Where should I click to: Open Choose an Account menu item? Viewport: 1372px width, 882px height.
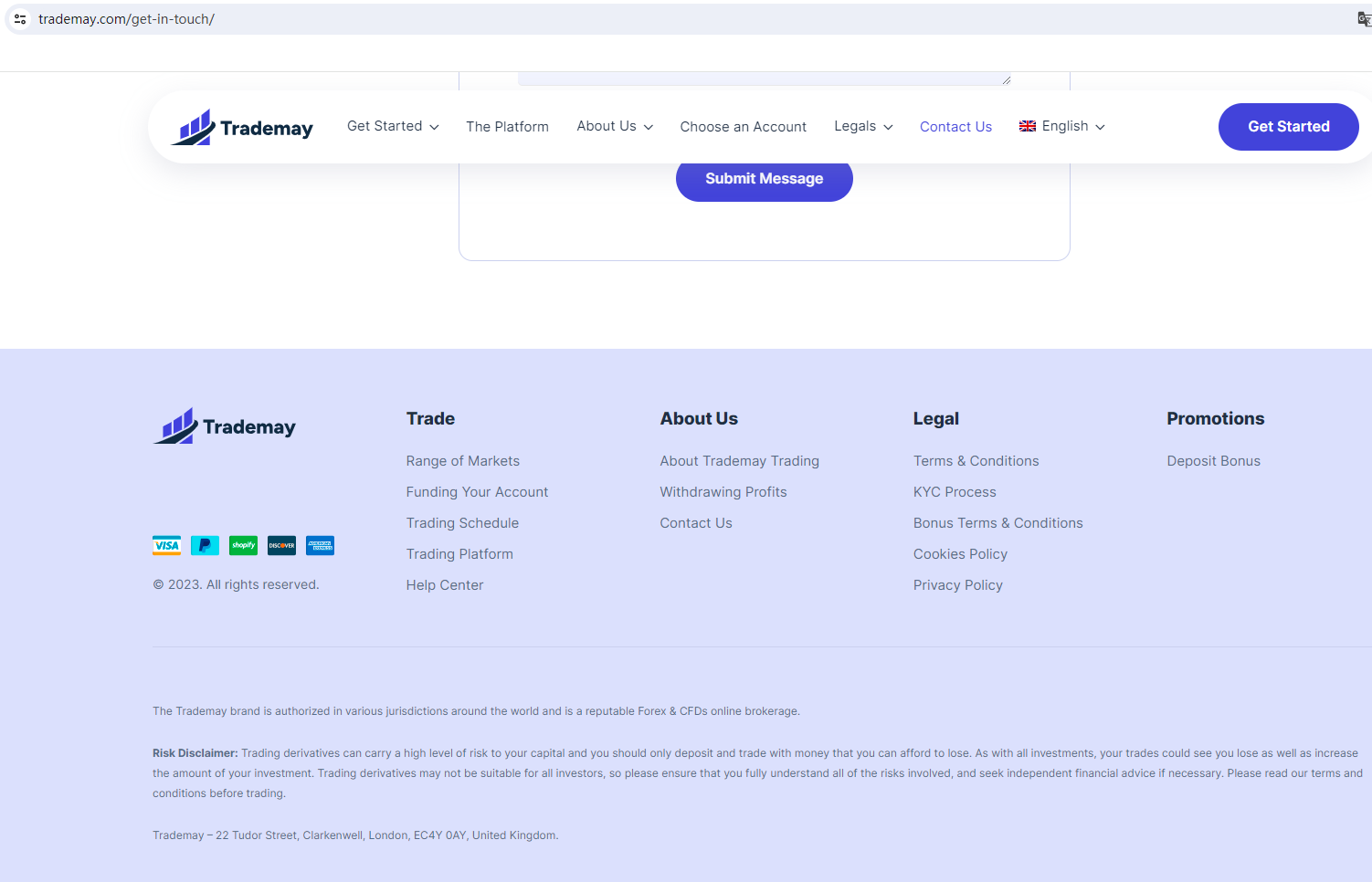pos(744,127)
